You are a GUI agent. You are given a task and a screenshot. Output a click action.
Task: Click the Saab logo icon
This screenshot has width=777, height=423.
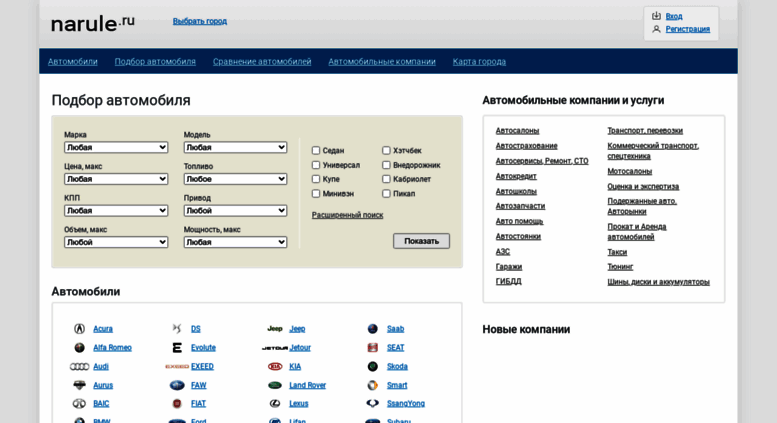pyautogui.click(x=373, y=328)
